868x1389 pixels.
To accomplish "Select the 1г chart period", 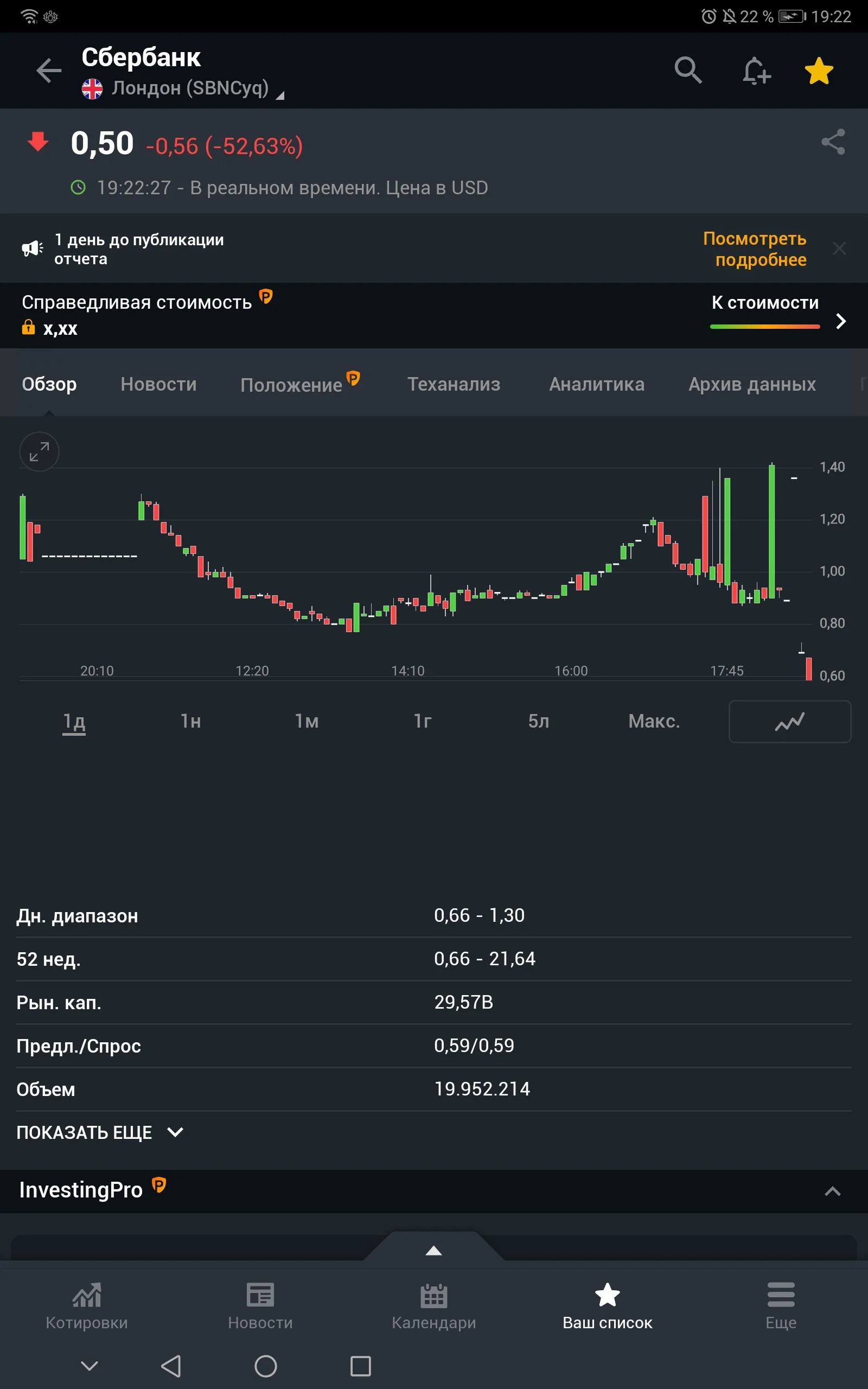I will [x=423, y=721].
